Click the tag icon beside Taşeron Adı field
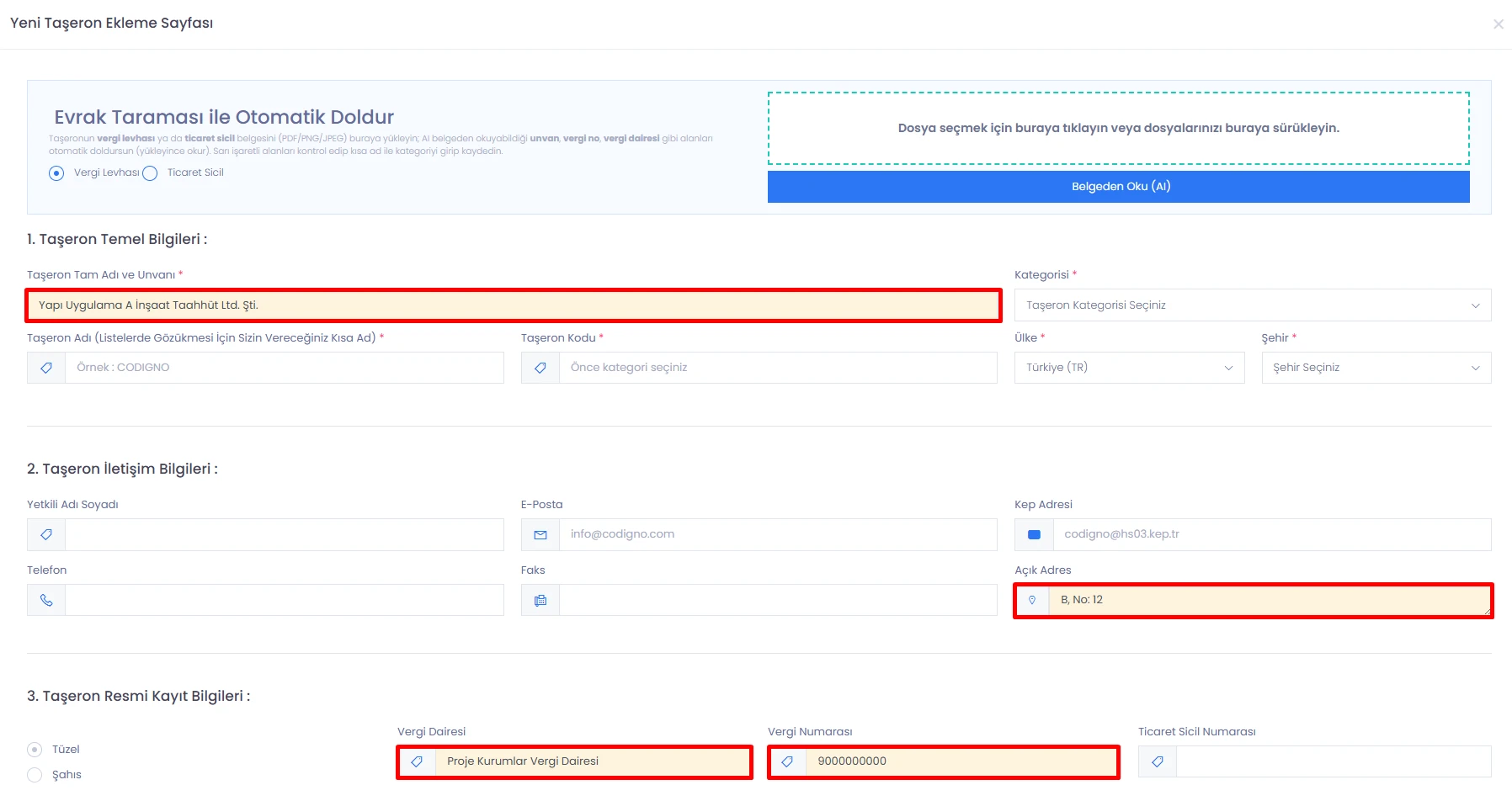The image size is (1512, 801). pyautogui.click(x=46, y=368)
